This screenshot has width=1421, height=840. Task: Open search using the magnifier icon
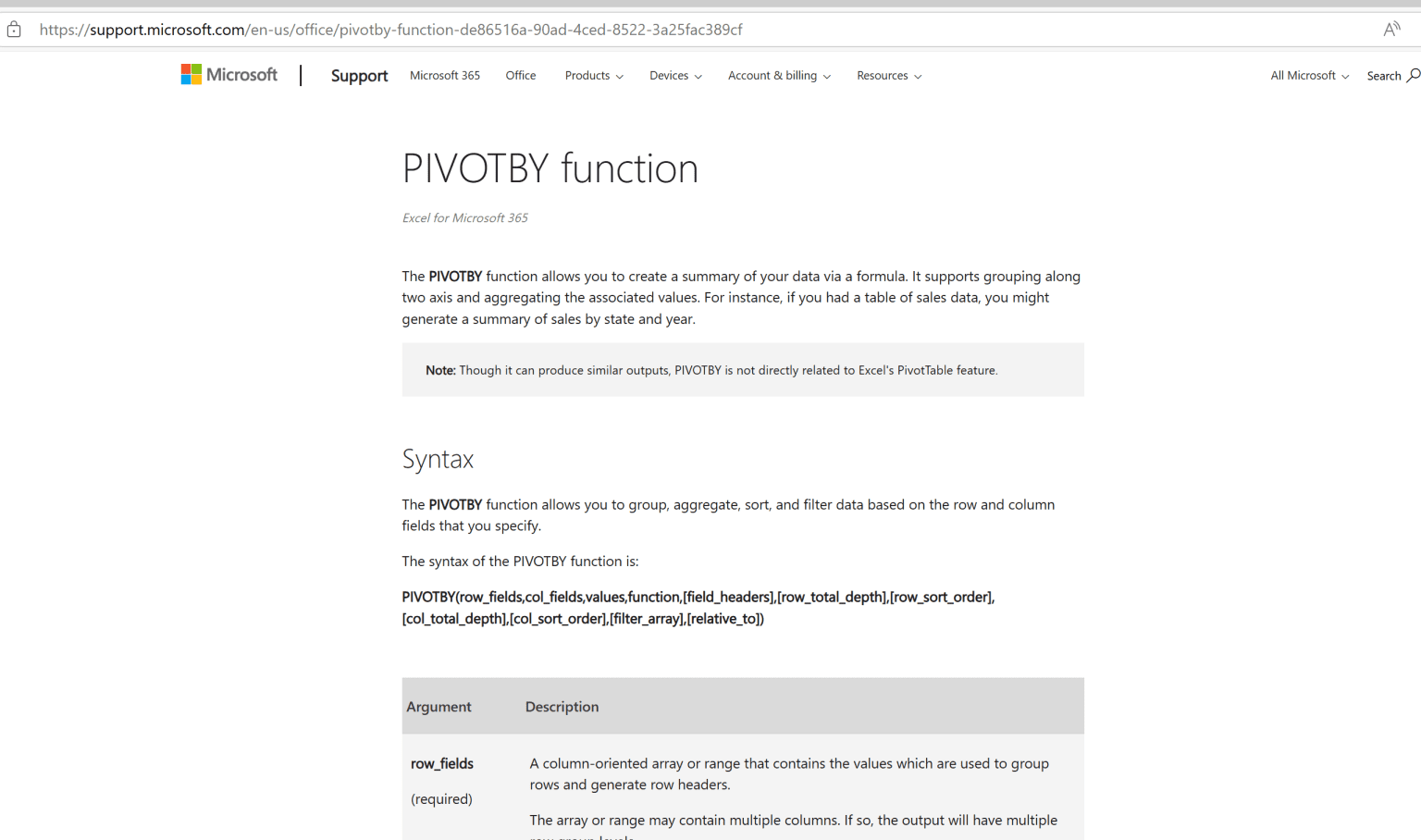click(1415, 75)
